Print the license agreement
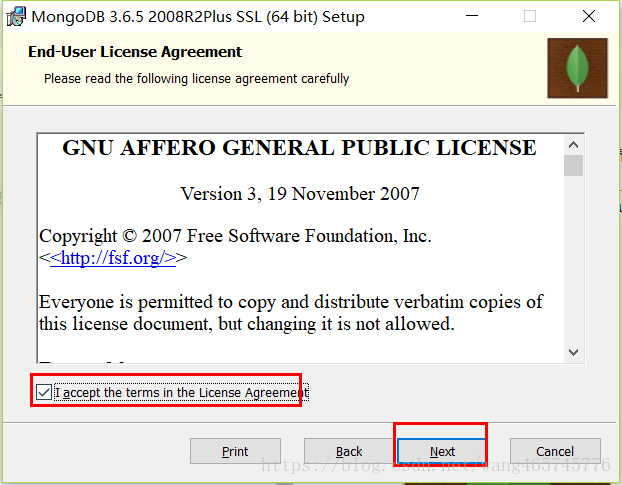622x485 pixels. tap(235, 451)
